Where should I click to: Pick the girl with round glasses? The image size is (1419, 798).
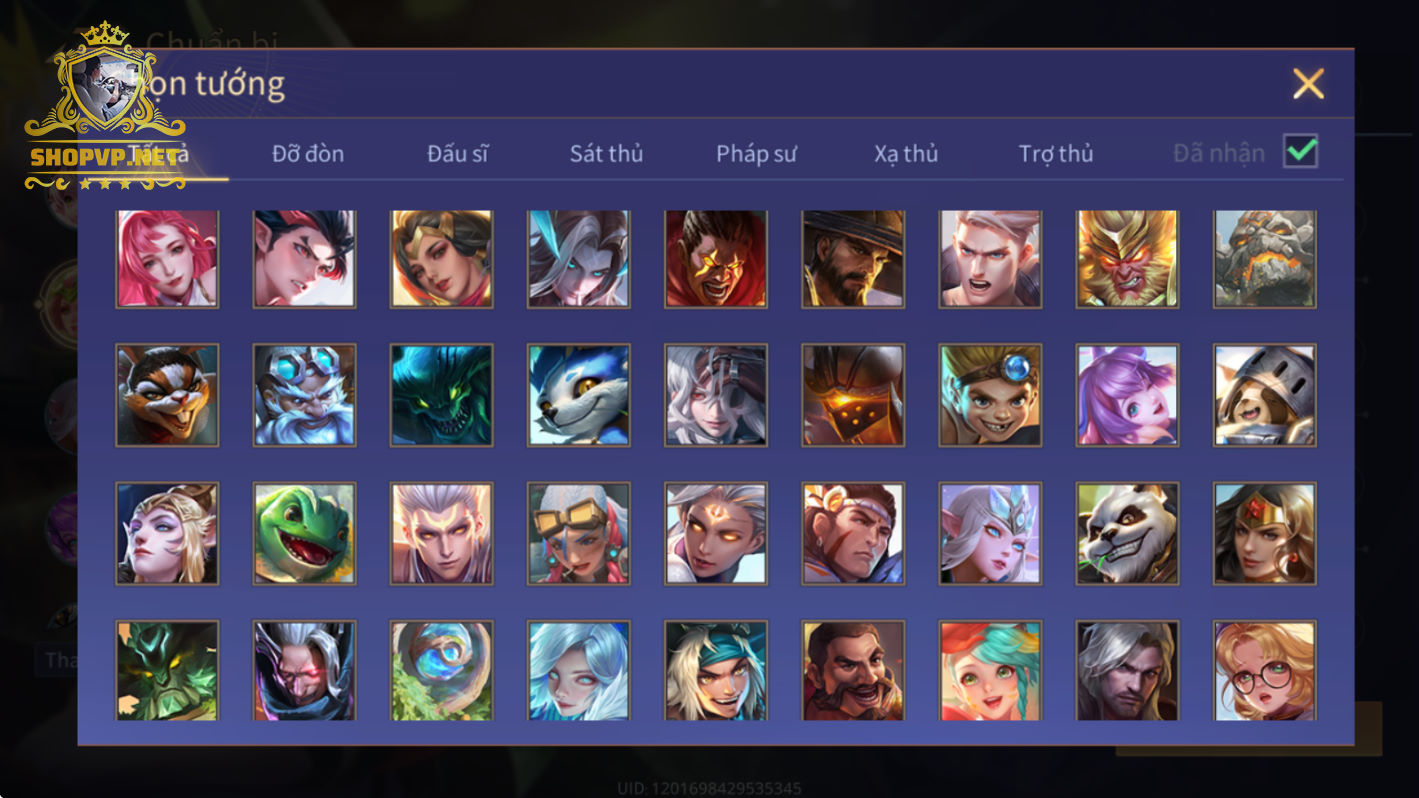click(x=1265, y=671)
